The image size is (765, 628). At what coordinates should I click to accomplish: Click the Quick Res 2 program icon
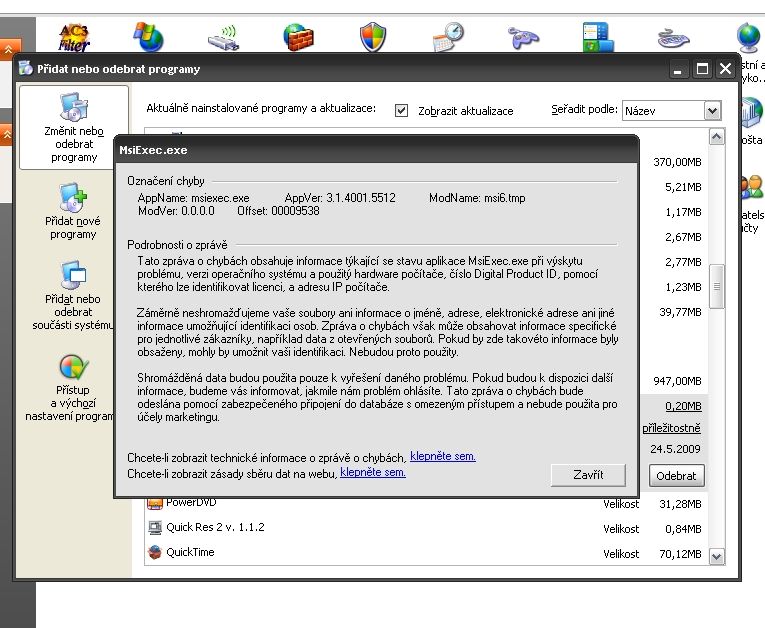(155, 527)
